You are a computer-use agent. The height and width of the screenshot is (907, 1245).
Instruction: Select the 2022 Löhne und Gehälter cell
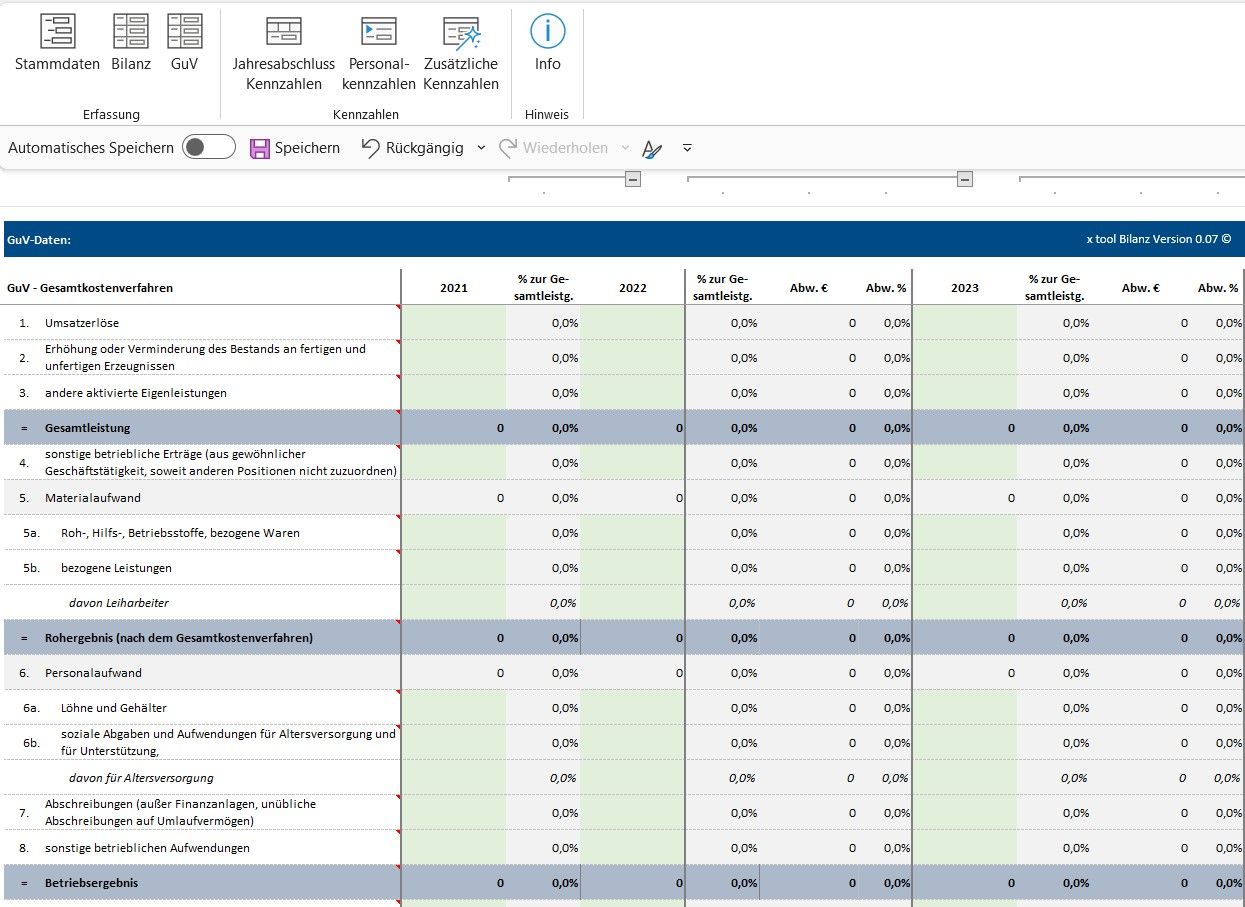tap(631, 708)
